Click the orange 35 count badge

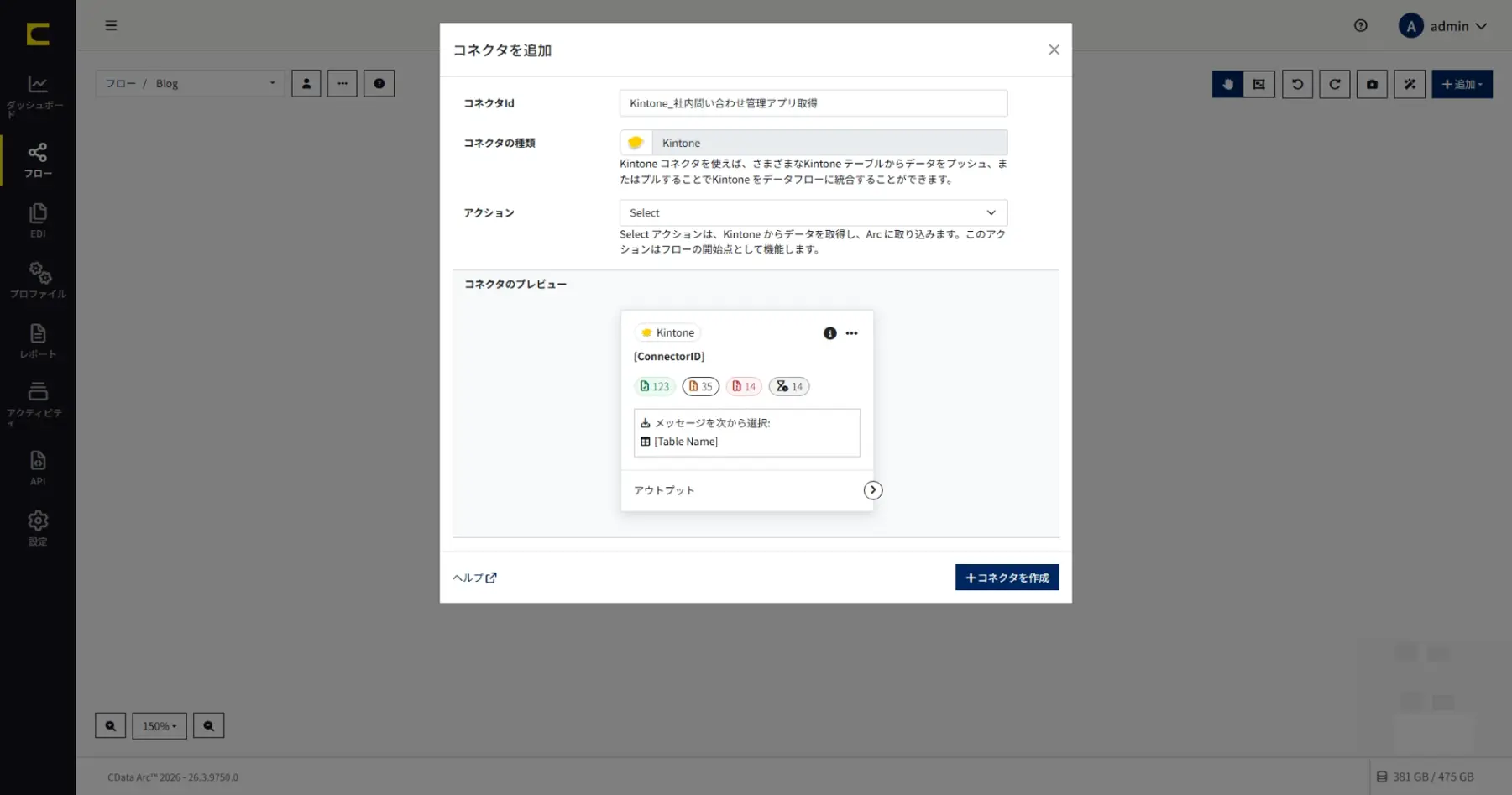point(700,386)
